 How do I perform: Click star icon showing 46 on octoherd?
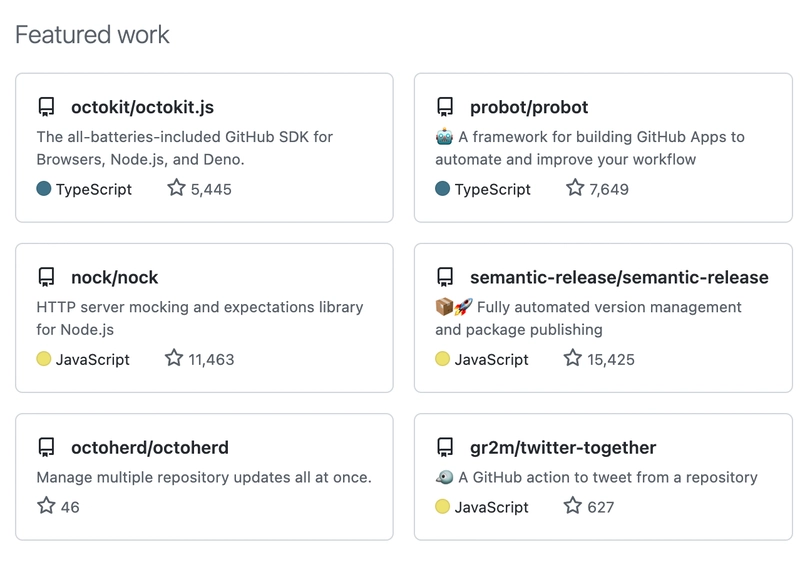pos(46,505)
